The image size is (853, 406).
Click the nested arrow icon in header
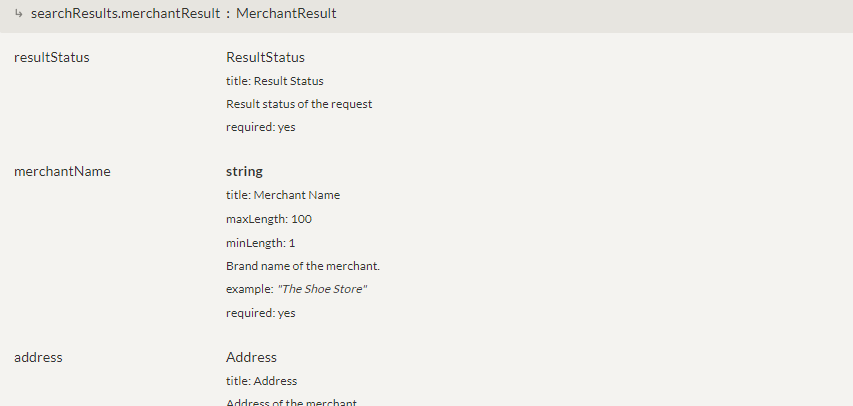(19, 14)
